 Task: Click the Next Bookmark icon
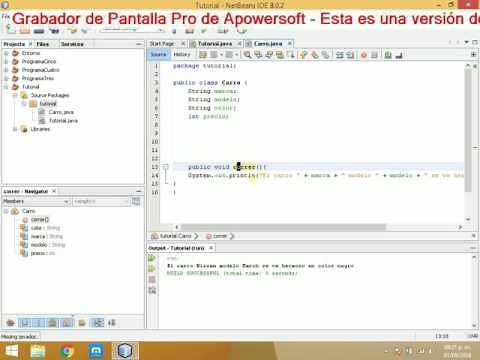315,55
